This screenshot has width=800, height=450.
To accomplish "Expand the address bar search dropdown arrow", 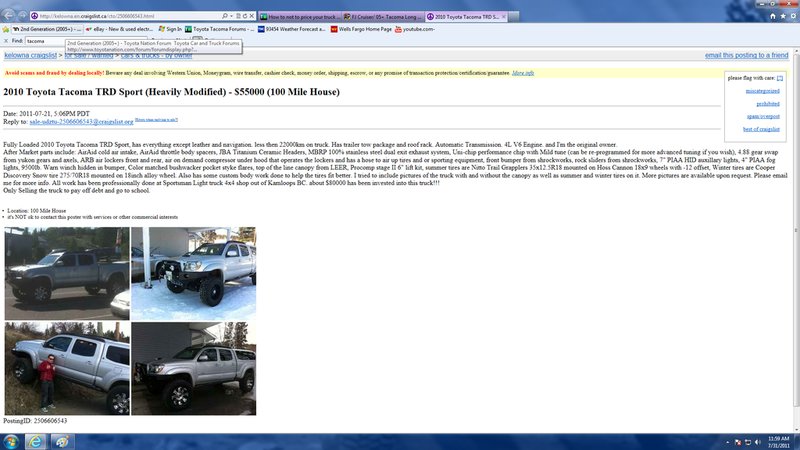I will pyautogui.click(x=231, y=16).
